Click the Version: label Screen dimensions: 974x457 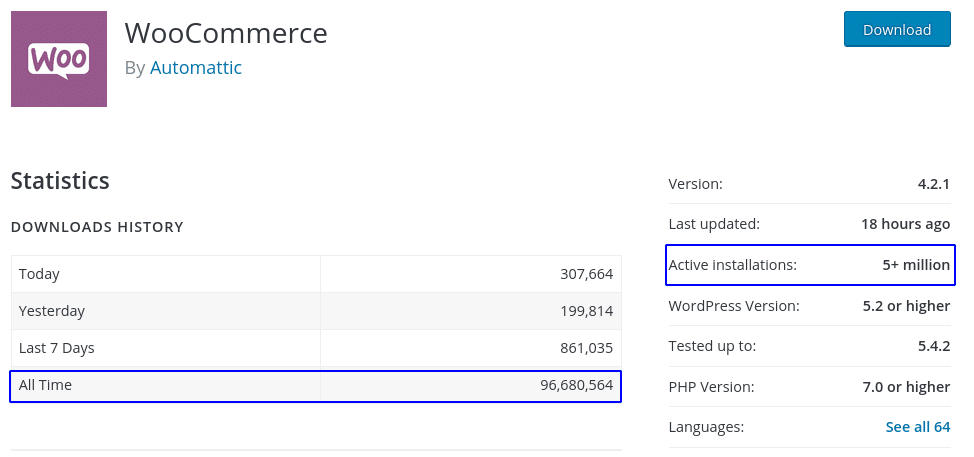point(696,184)
